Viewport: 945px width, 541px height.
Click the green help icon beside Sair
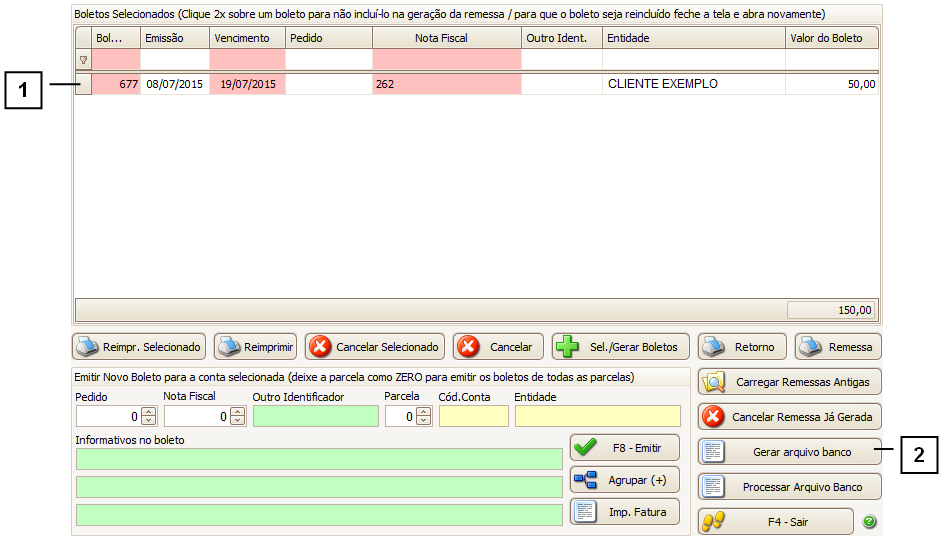coord(869,521)
